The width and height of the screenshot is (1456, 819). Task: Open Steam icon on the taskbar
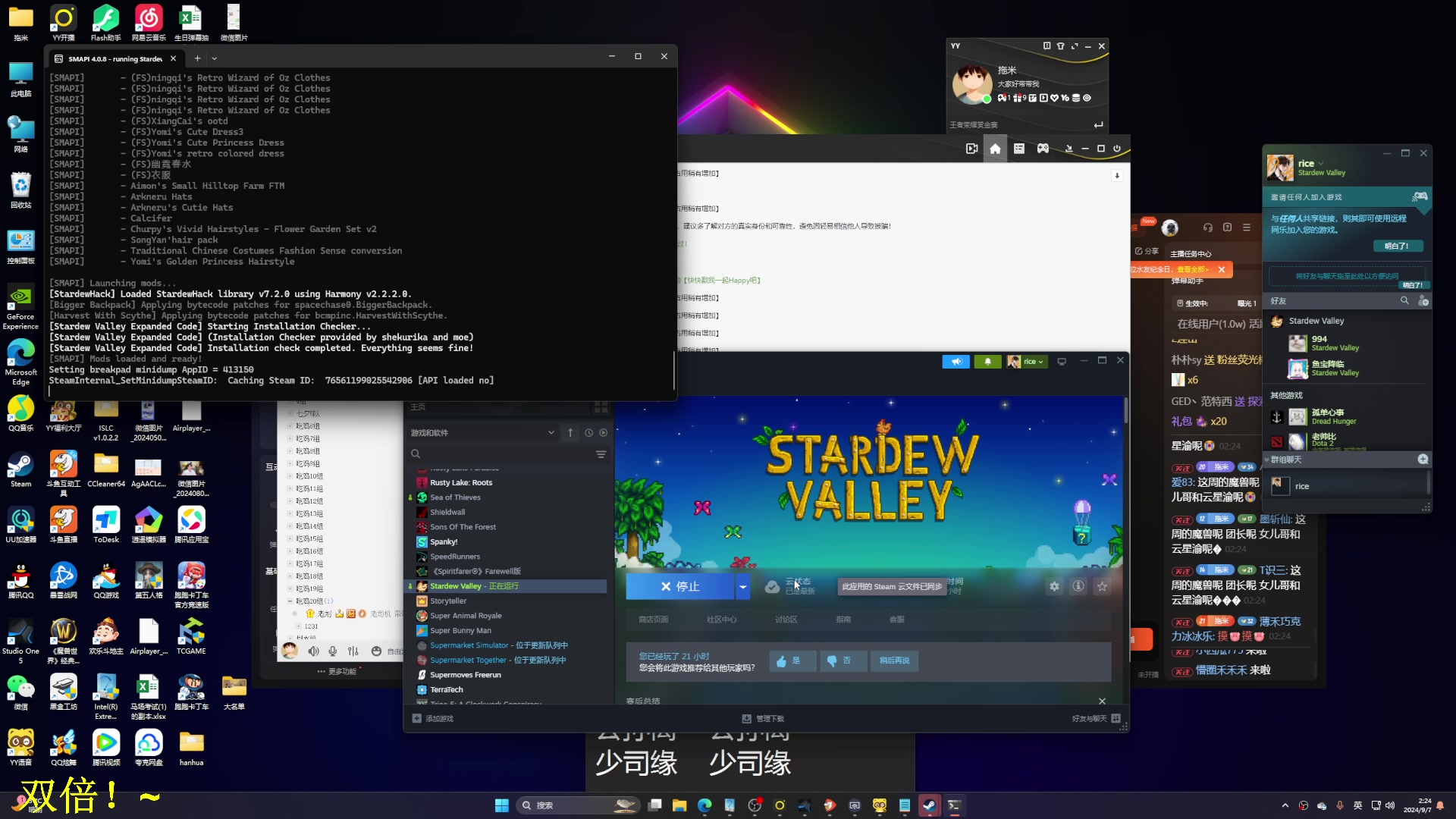(929, 805)
